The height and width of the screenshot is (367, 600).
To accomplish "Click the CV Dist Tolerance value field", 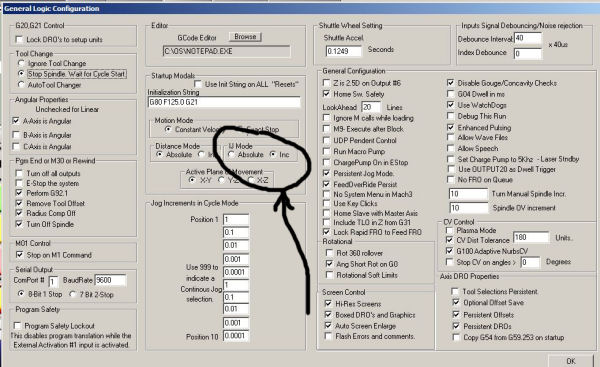I will [x=531, y=238].
